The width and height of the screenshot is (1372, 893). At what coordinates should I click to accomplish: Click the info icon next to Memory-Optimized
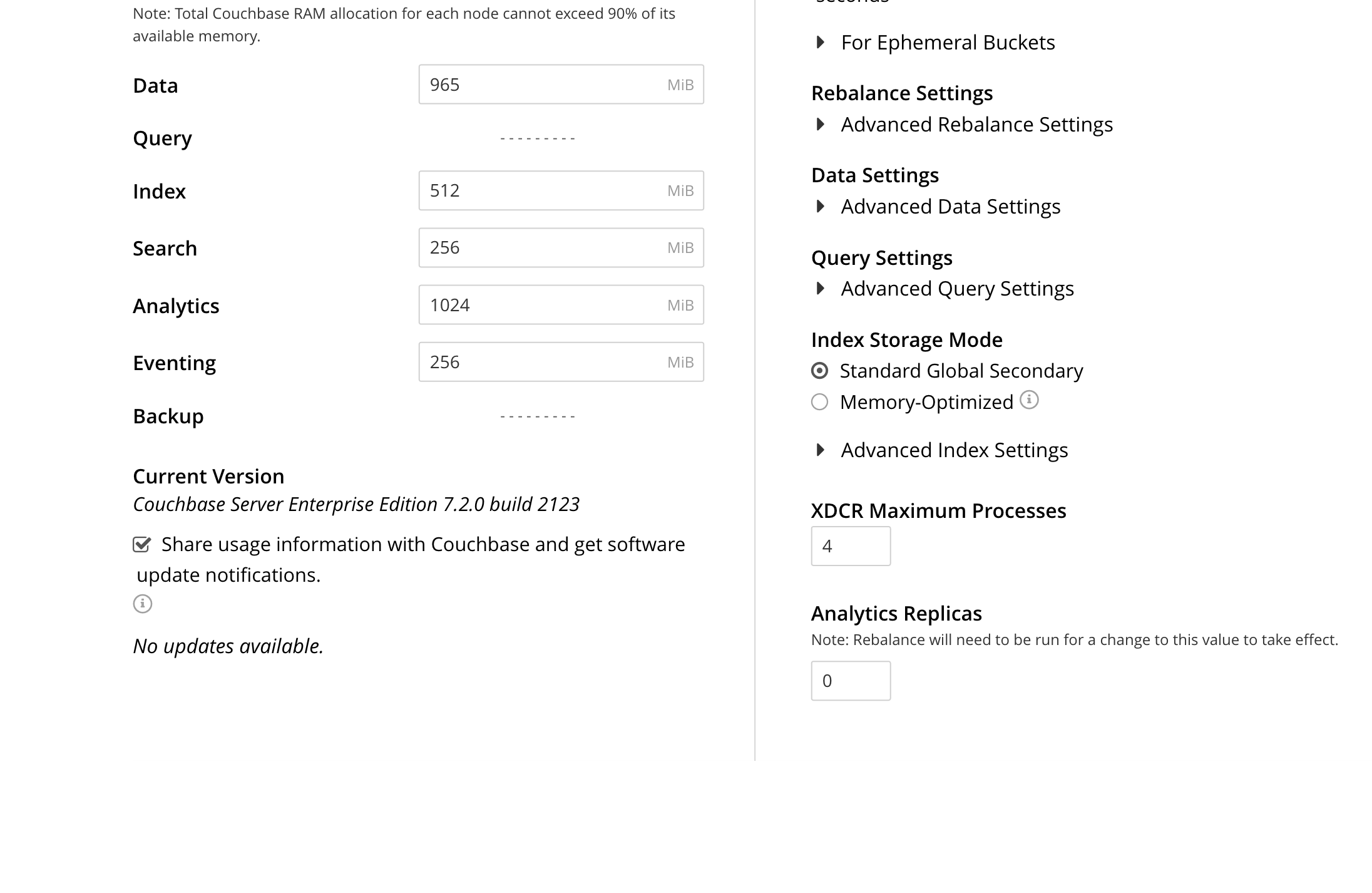[x=1029, y=400]
